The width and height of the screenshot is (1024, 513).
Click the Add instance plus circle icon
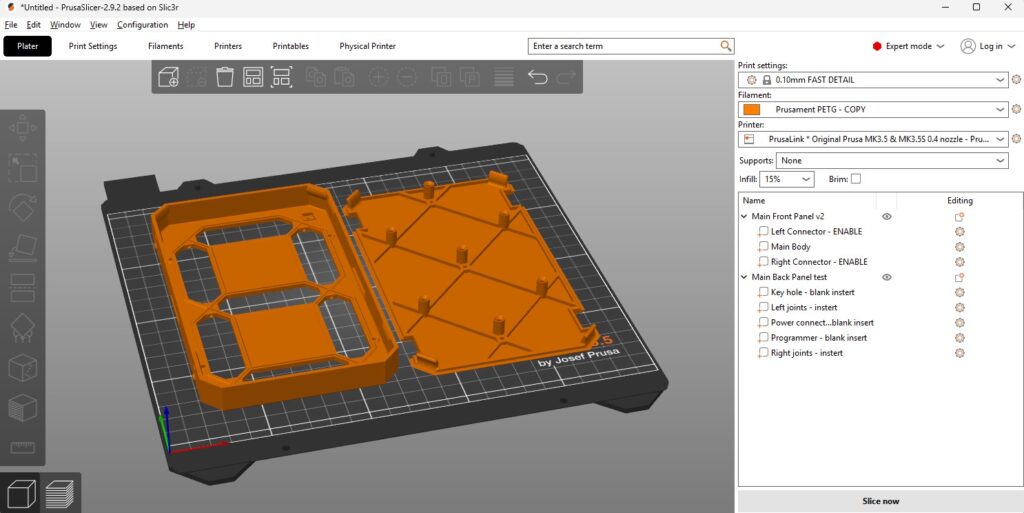pos(379,77)
